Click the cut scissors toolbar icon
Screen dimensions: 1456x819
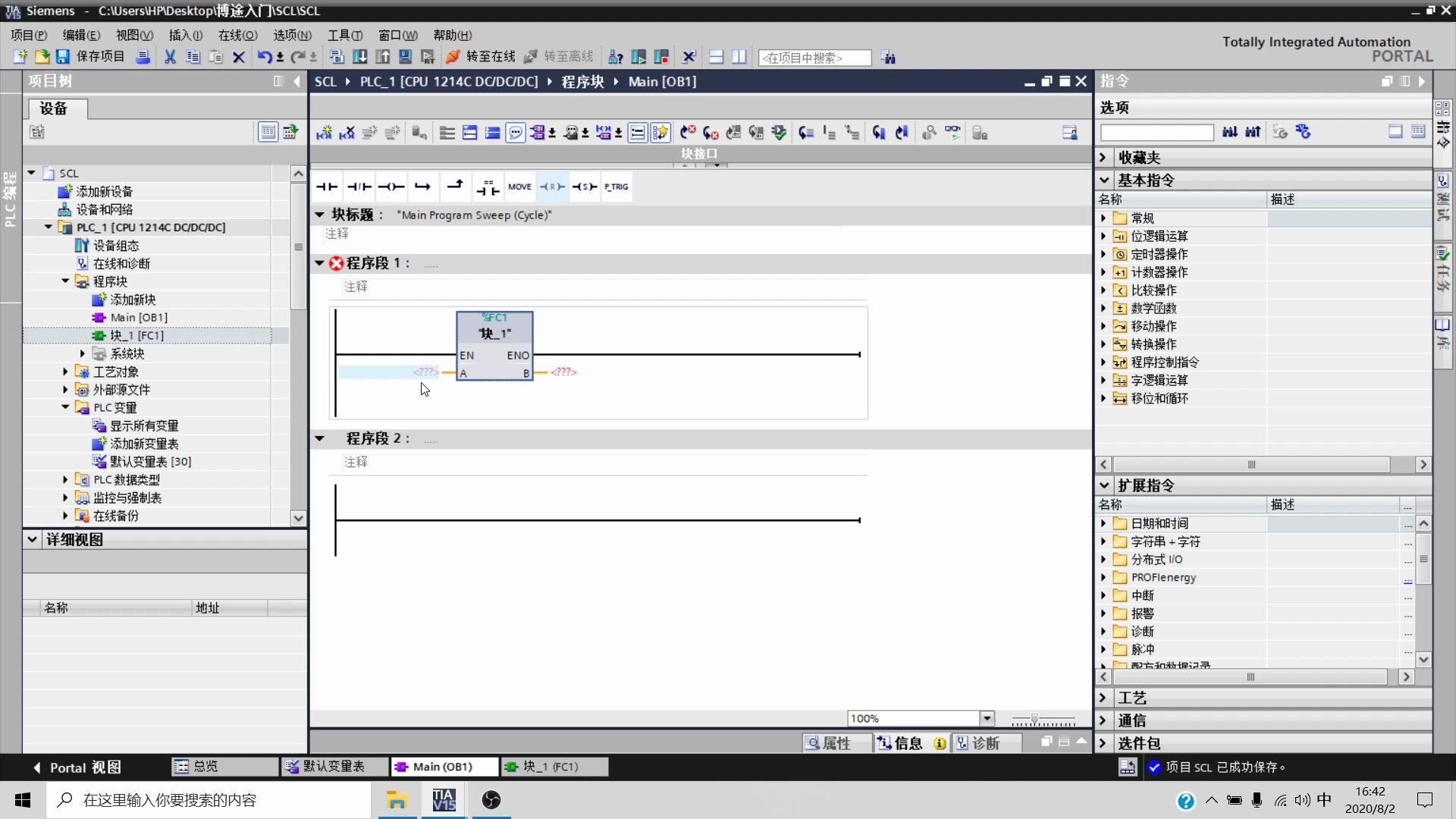[x=170, y=57]
